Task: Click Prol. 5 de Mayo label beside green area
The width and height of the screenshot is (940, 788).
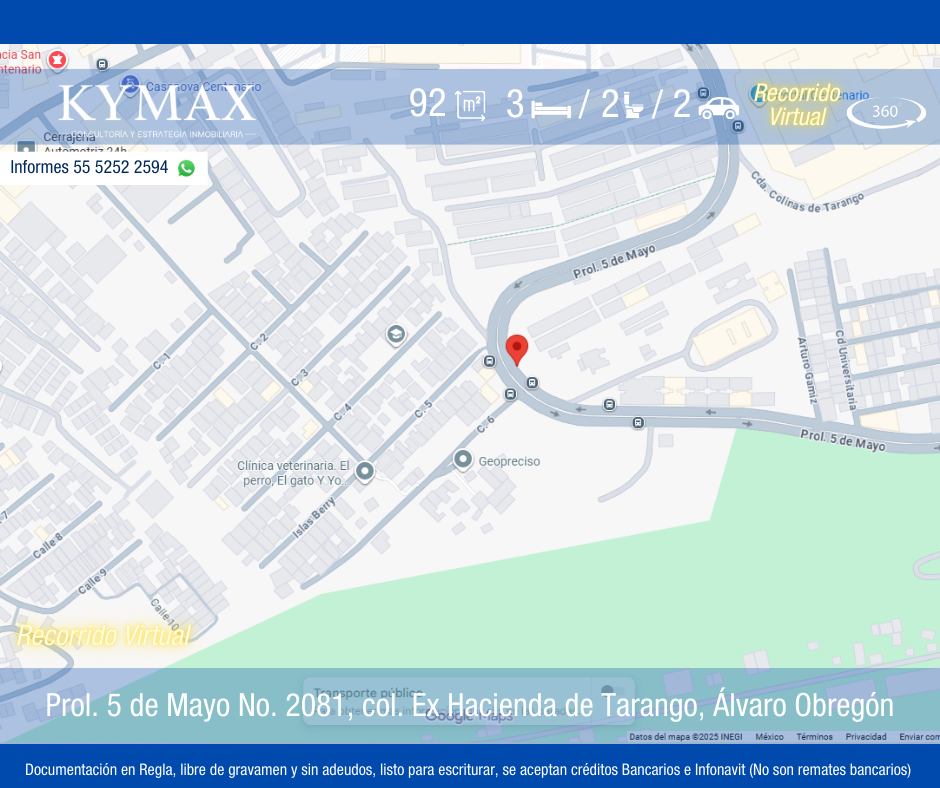Action: click(x=843, y=440)
